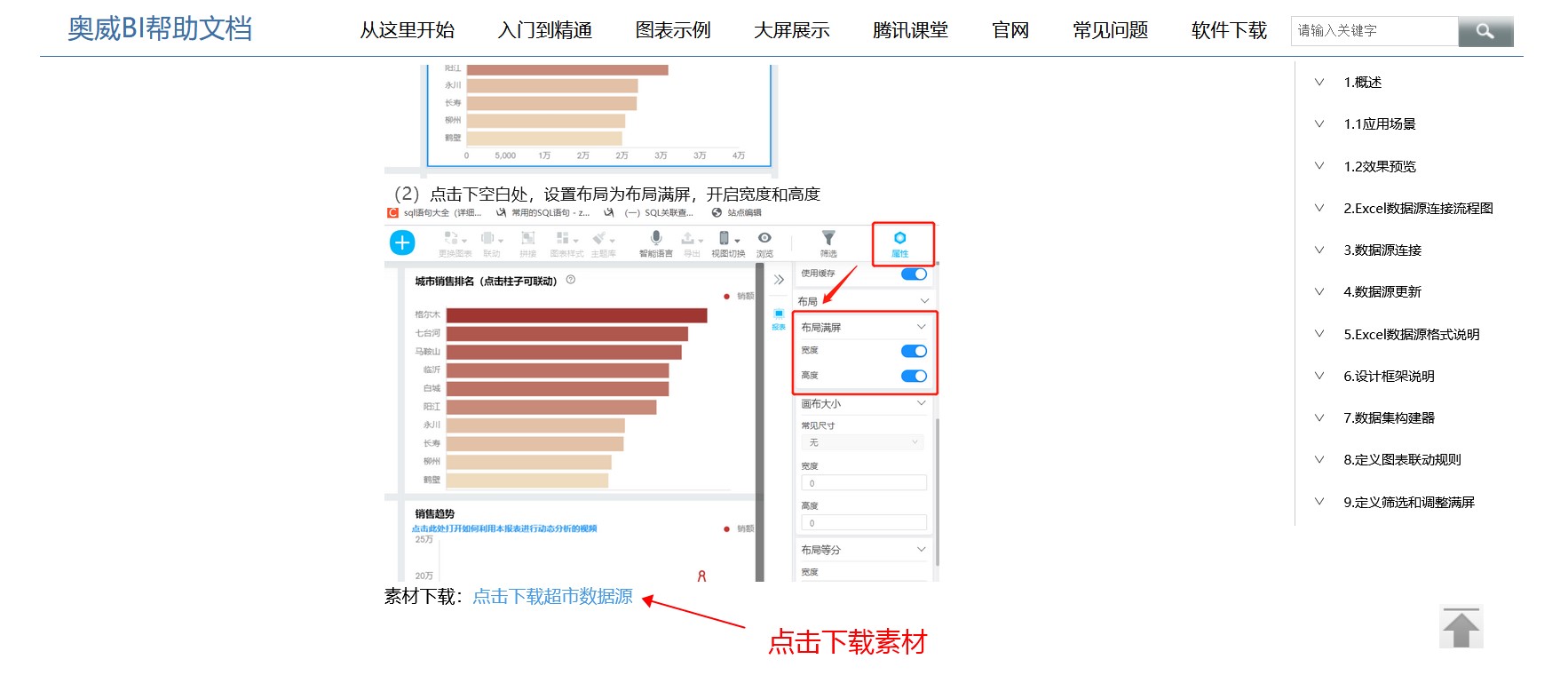Open the 图表样式 chart style icon
Image resolution: width=1568 pixels, height=691 pixels.
coord(566,242)
